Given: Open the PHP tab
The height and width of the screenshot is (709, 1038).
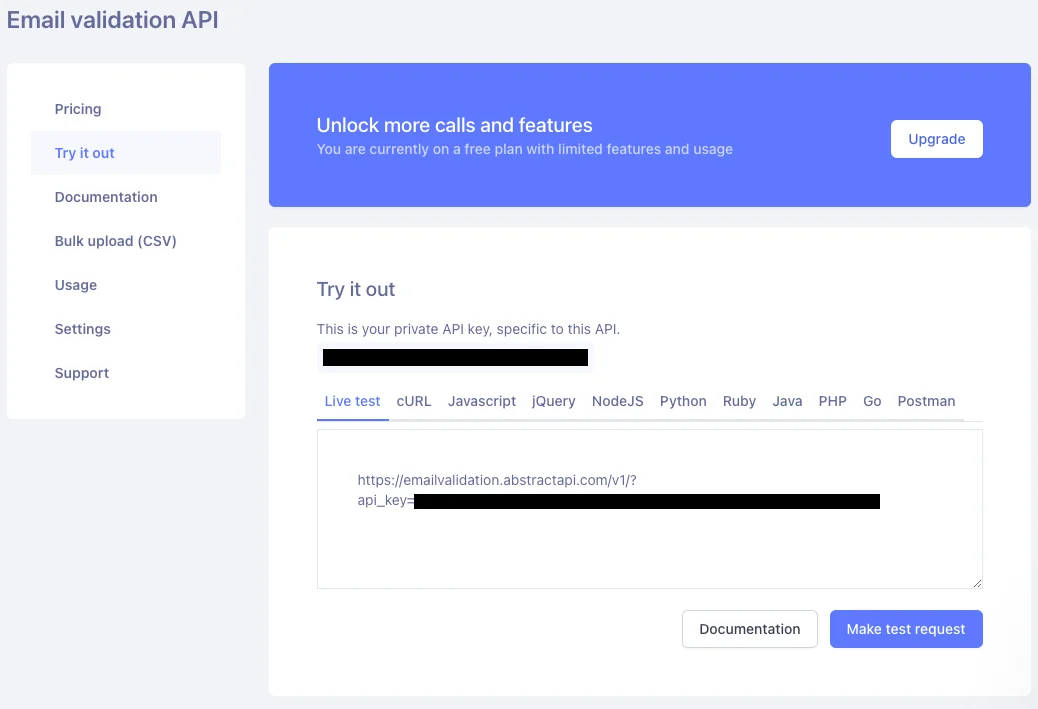Looking at the screenshot, I should pyautogui.click(x=832, y=401).
